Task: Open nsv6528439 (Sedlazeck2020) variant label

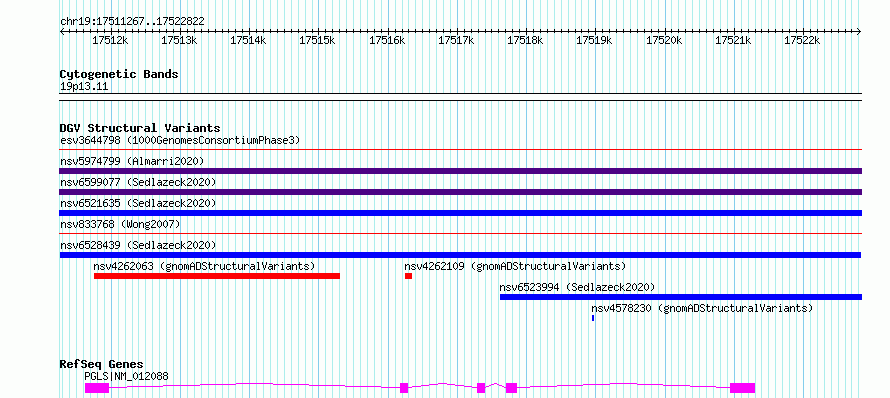Action: click(x=138, y=245)
